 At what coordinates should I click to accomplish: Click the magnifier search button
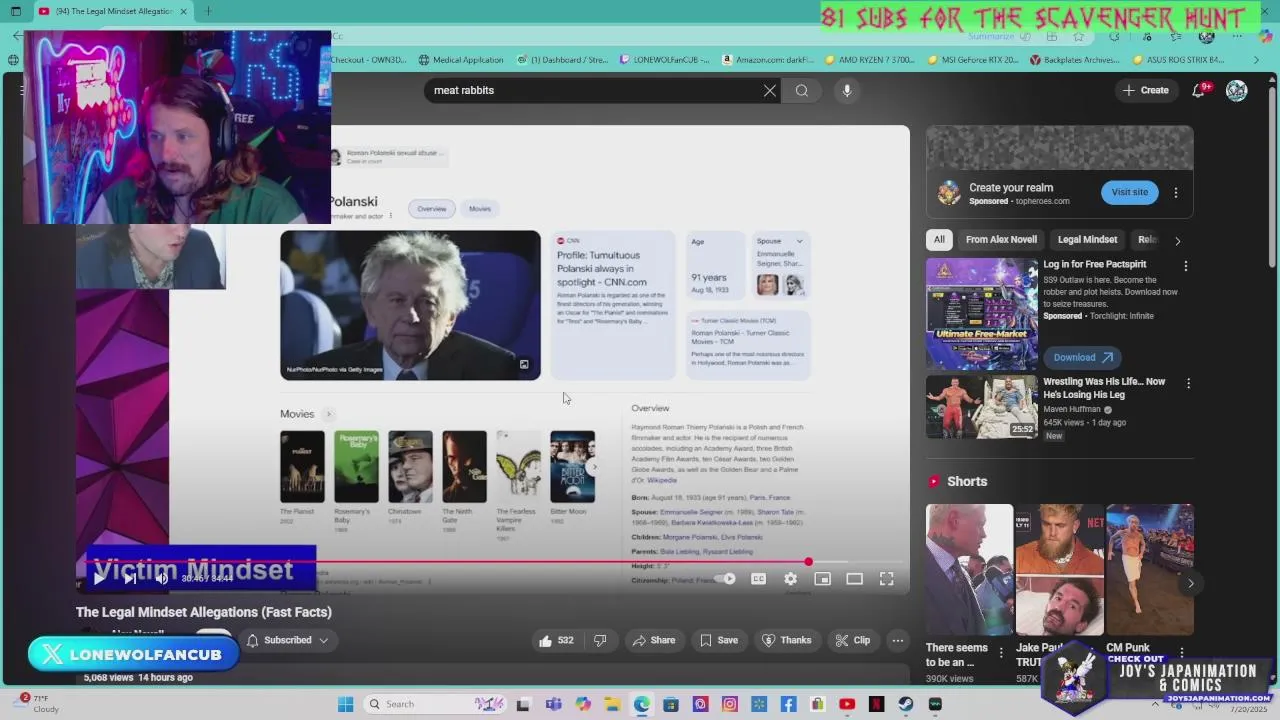coord(802,90)
